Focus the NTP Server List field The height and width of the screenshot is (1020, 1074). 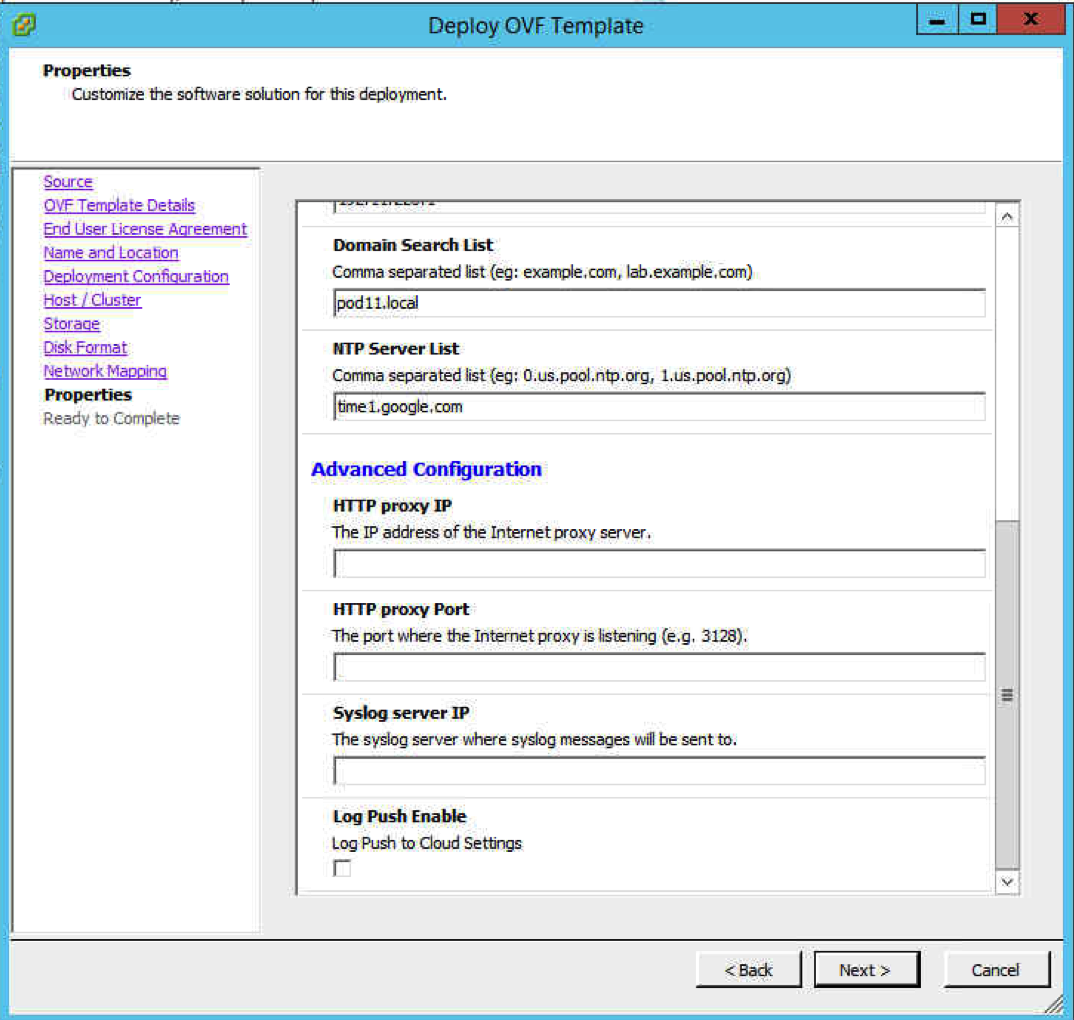[658, 407]
